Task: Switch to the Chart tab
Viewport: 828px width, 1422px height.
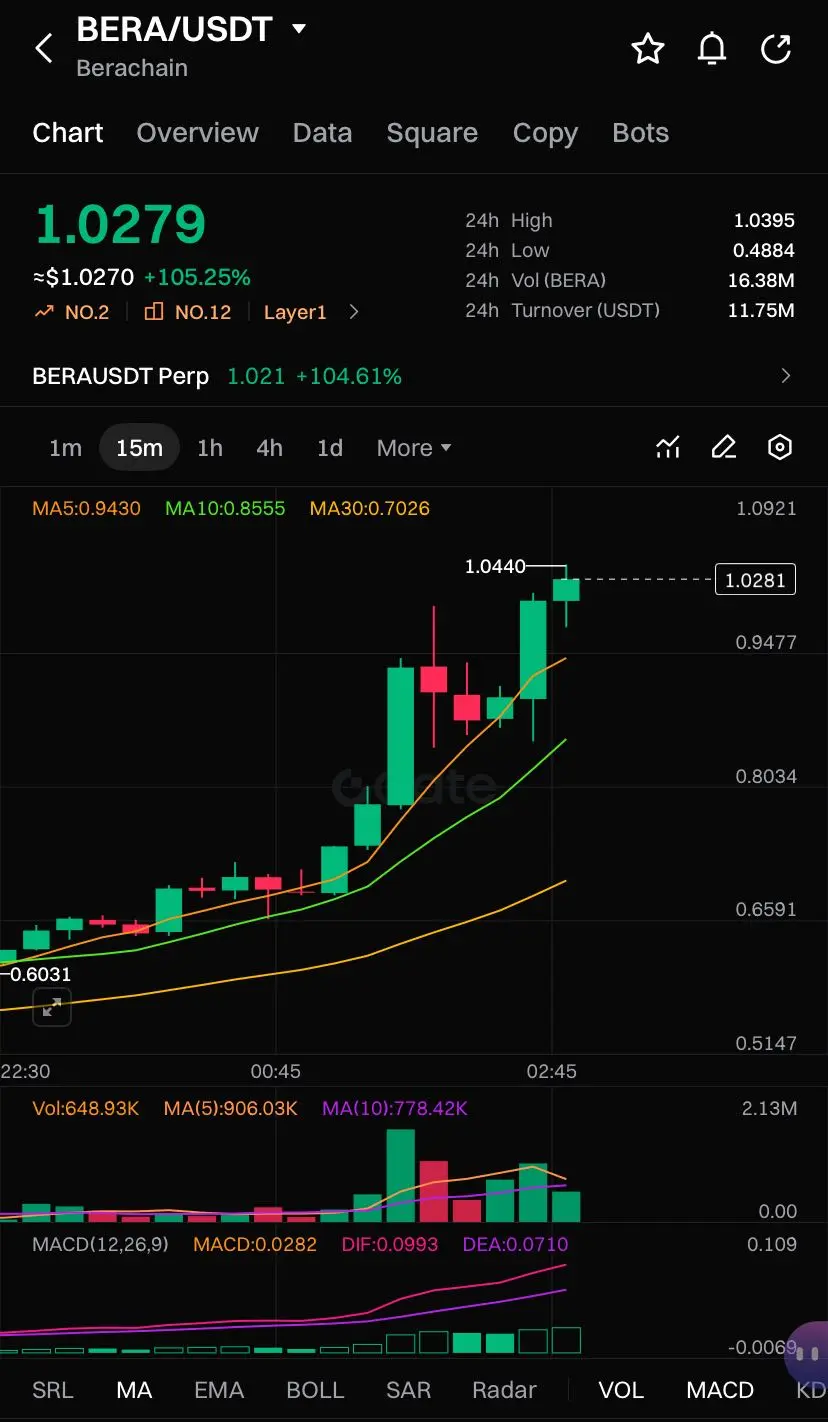Action: click(68, 133)
